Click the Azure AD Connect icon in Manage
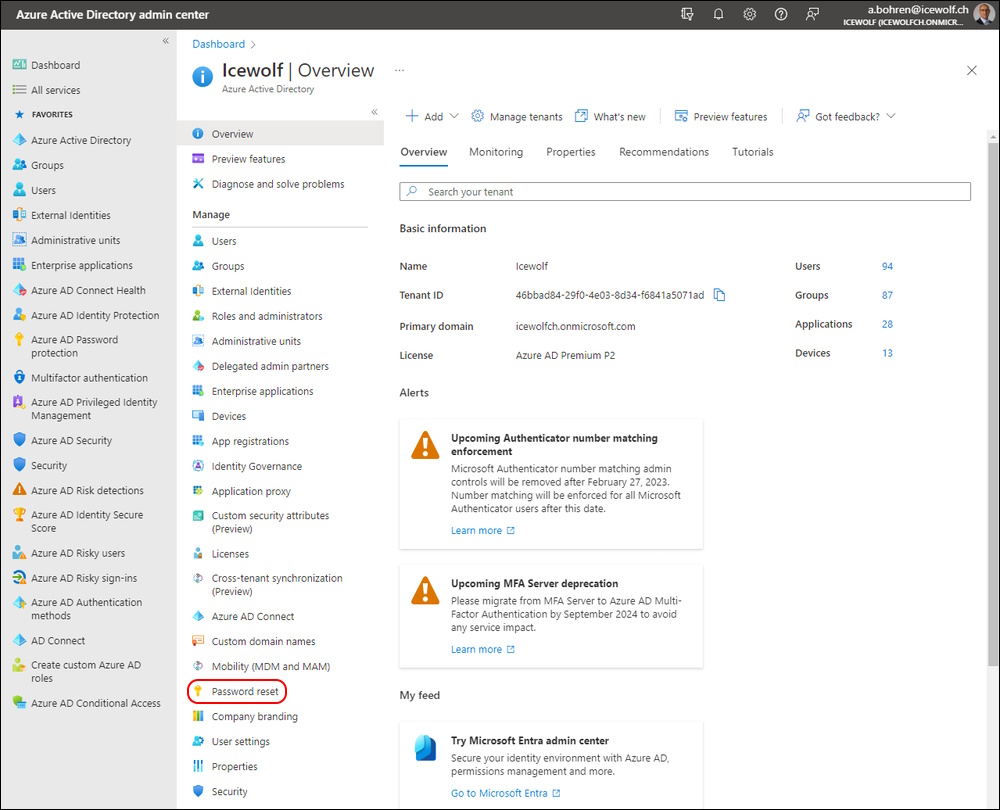The height and width of the screenshot is (810, 1000). point(198,616)
